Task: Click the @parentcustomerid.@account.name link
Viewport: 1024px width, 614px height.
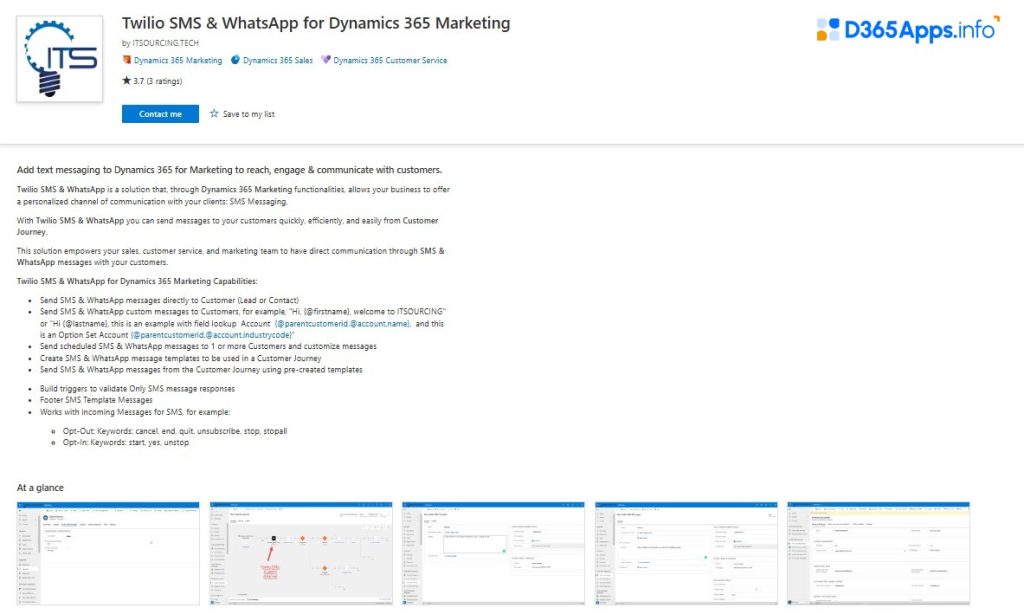Action: coord(342,324)
